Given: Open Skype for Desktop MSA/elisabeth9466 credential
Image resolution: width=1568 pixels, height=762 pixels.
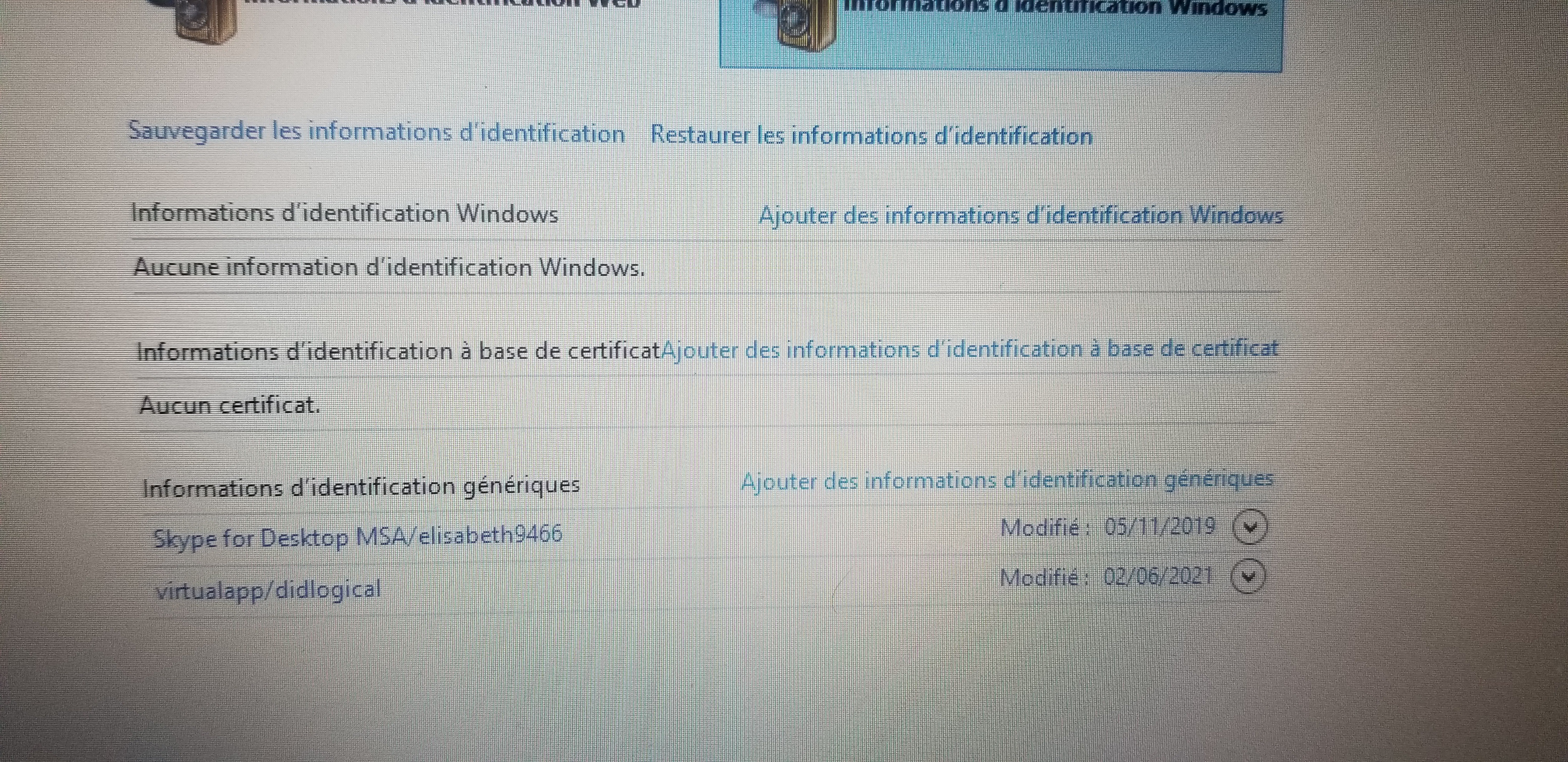Looking at the screenshot, I should pos(357,537).
